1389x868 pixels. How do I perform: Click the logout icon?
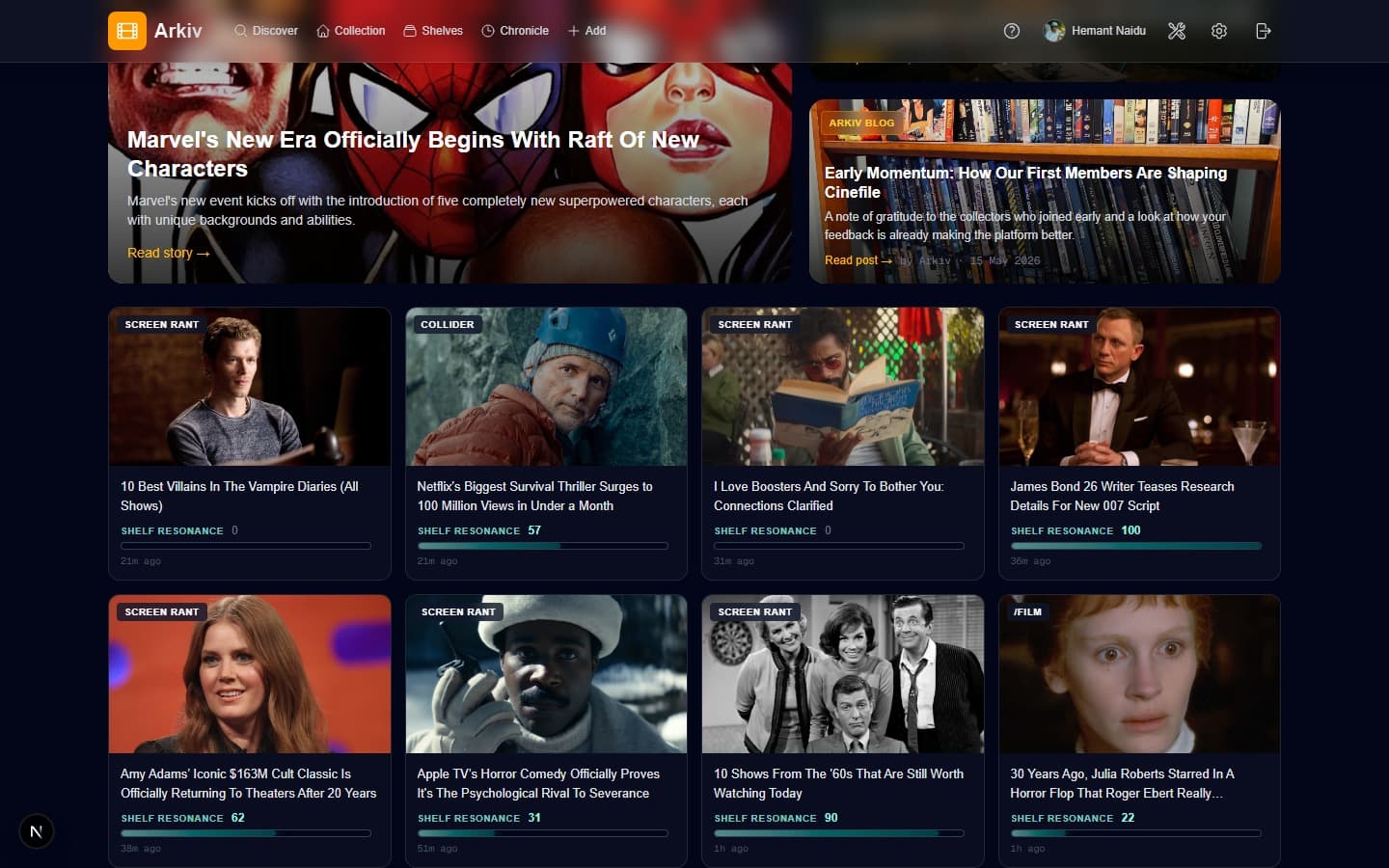1264,31
